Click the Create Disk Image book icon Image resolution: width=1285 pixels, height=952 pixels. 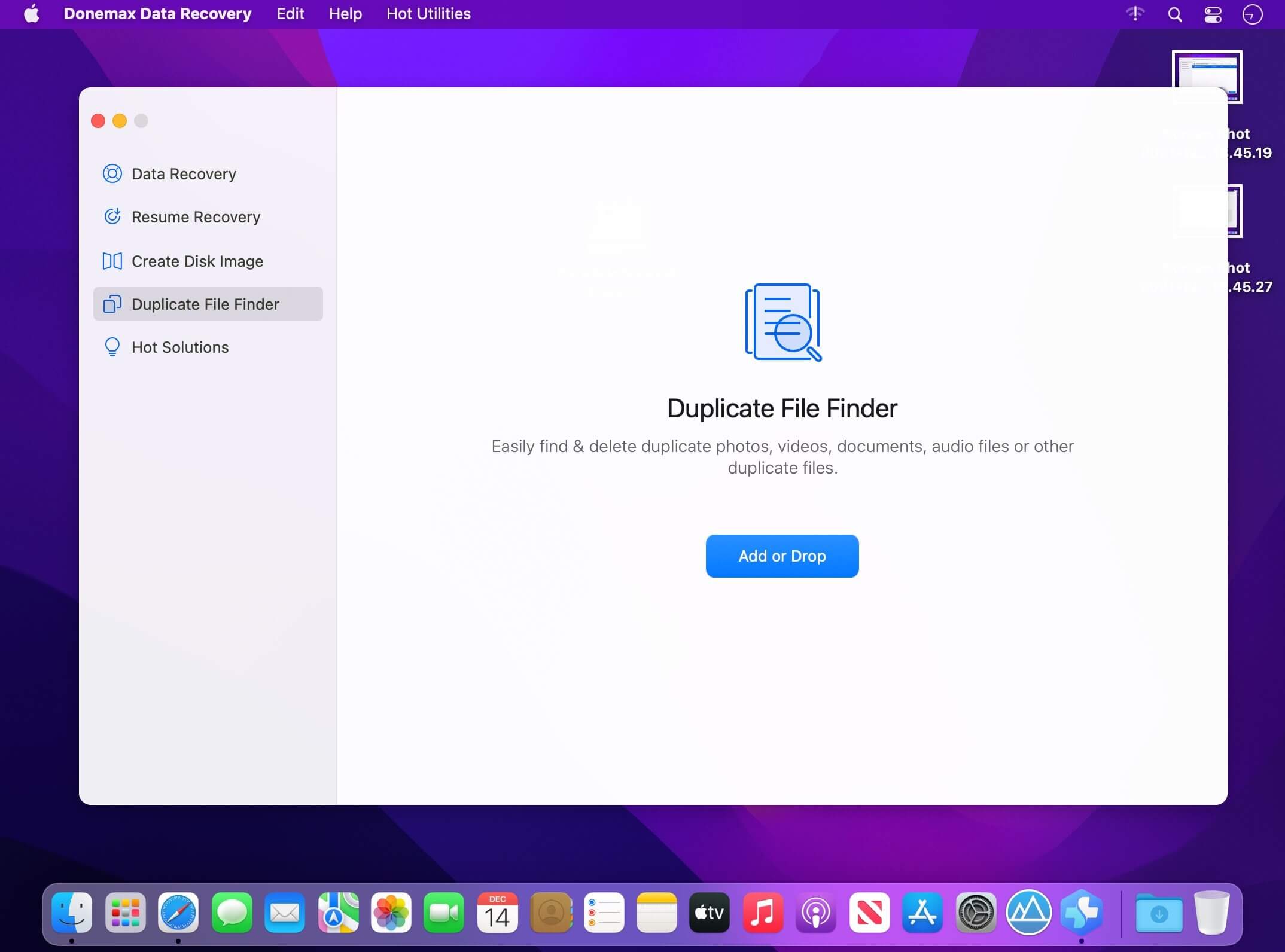click(x=112, y=261)
